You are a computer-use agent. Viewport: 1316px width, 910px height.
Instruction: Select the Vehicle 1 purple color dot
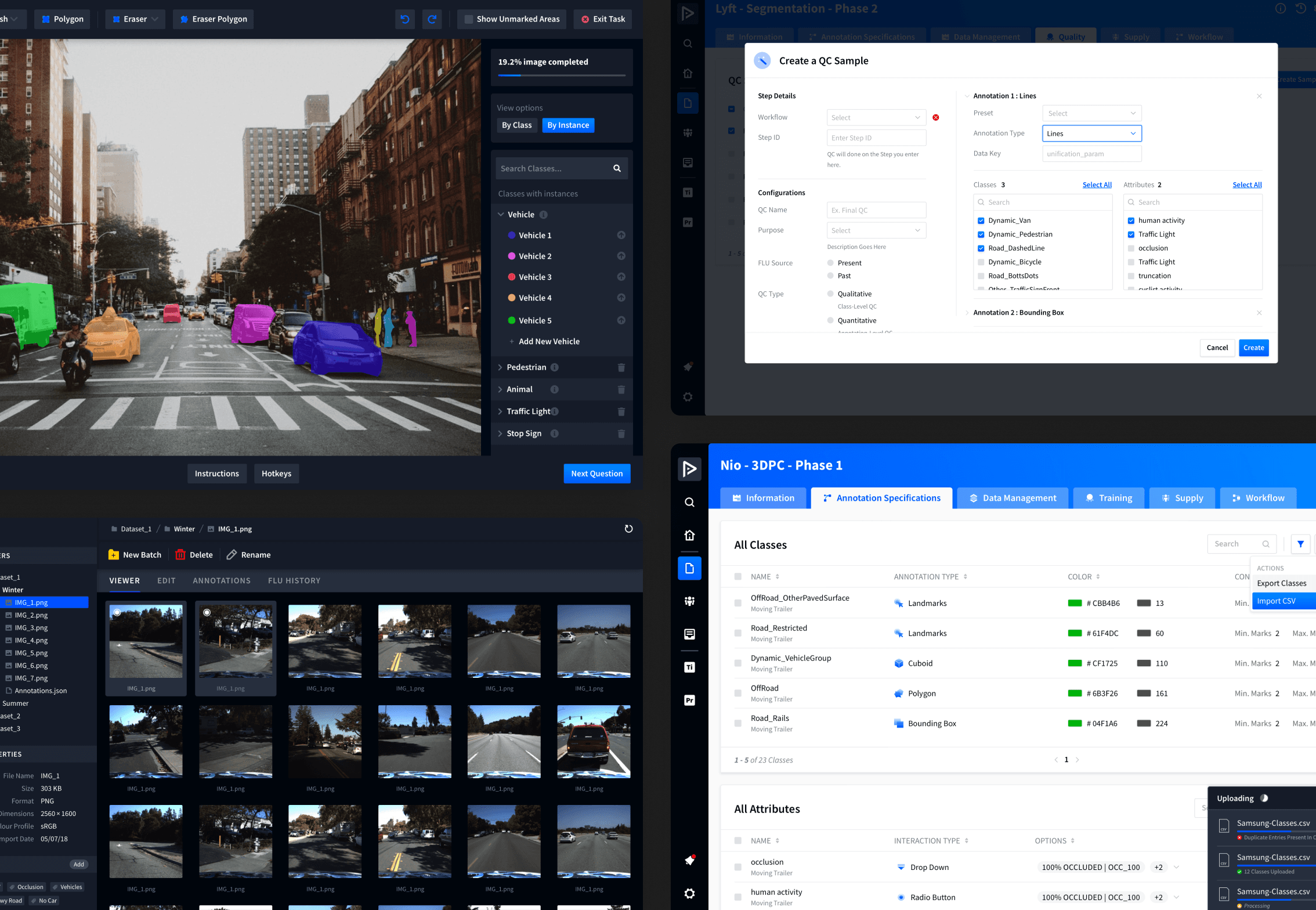(512, 235)
